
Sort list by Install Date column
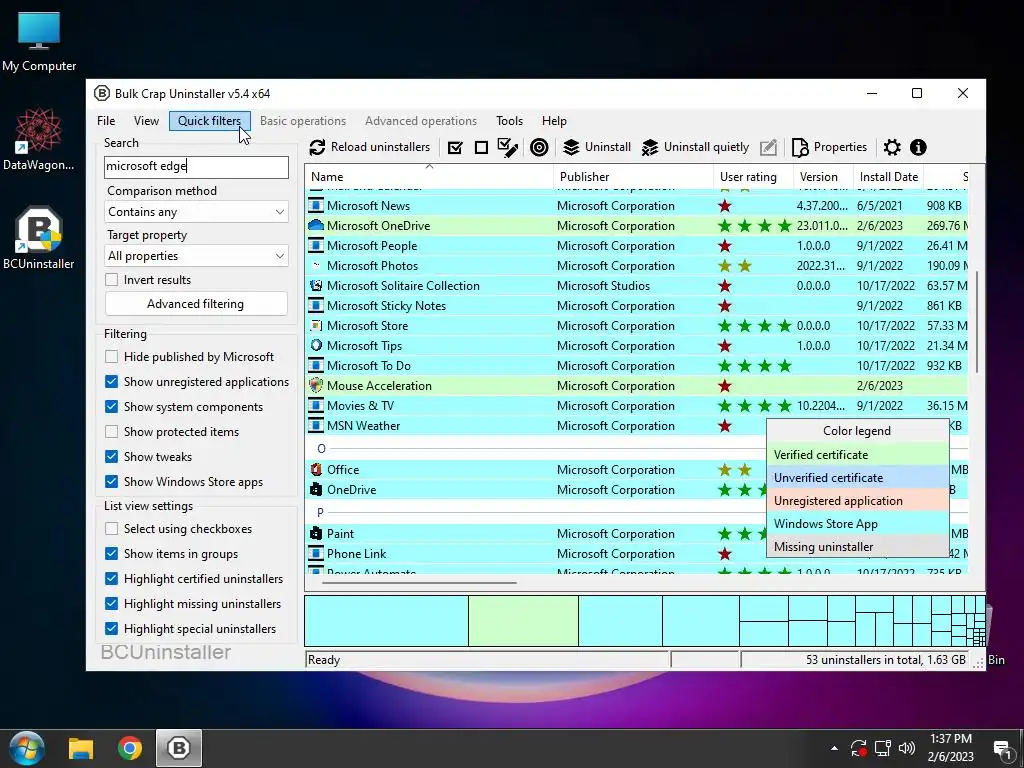[x=889, y=176]
